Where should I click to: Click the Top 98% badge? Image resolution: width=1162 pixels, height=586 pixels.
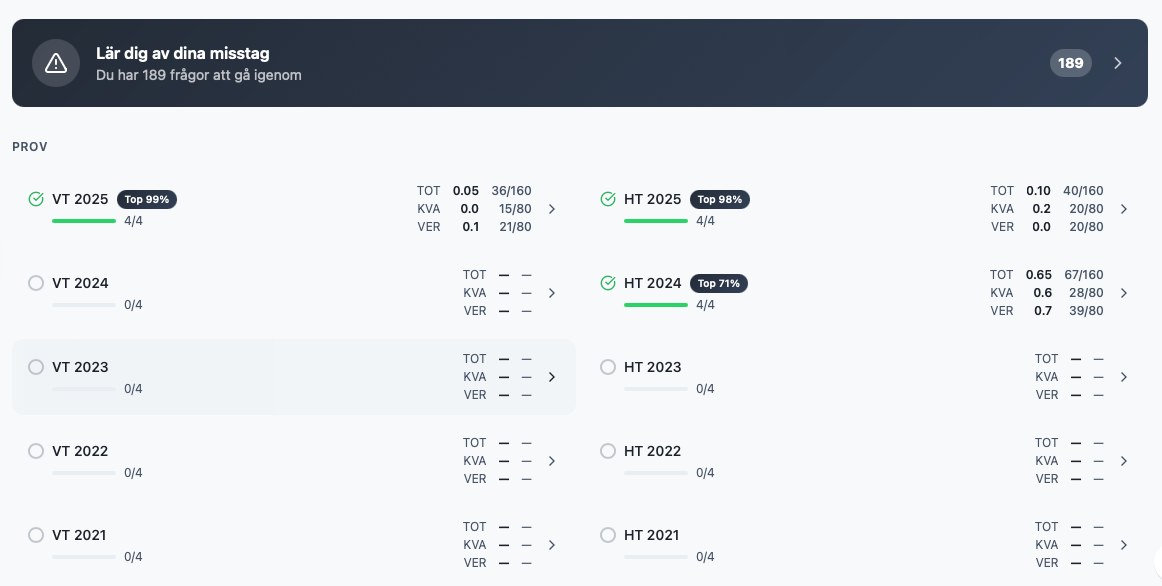[x=720, y=199]
